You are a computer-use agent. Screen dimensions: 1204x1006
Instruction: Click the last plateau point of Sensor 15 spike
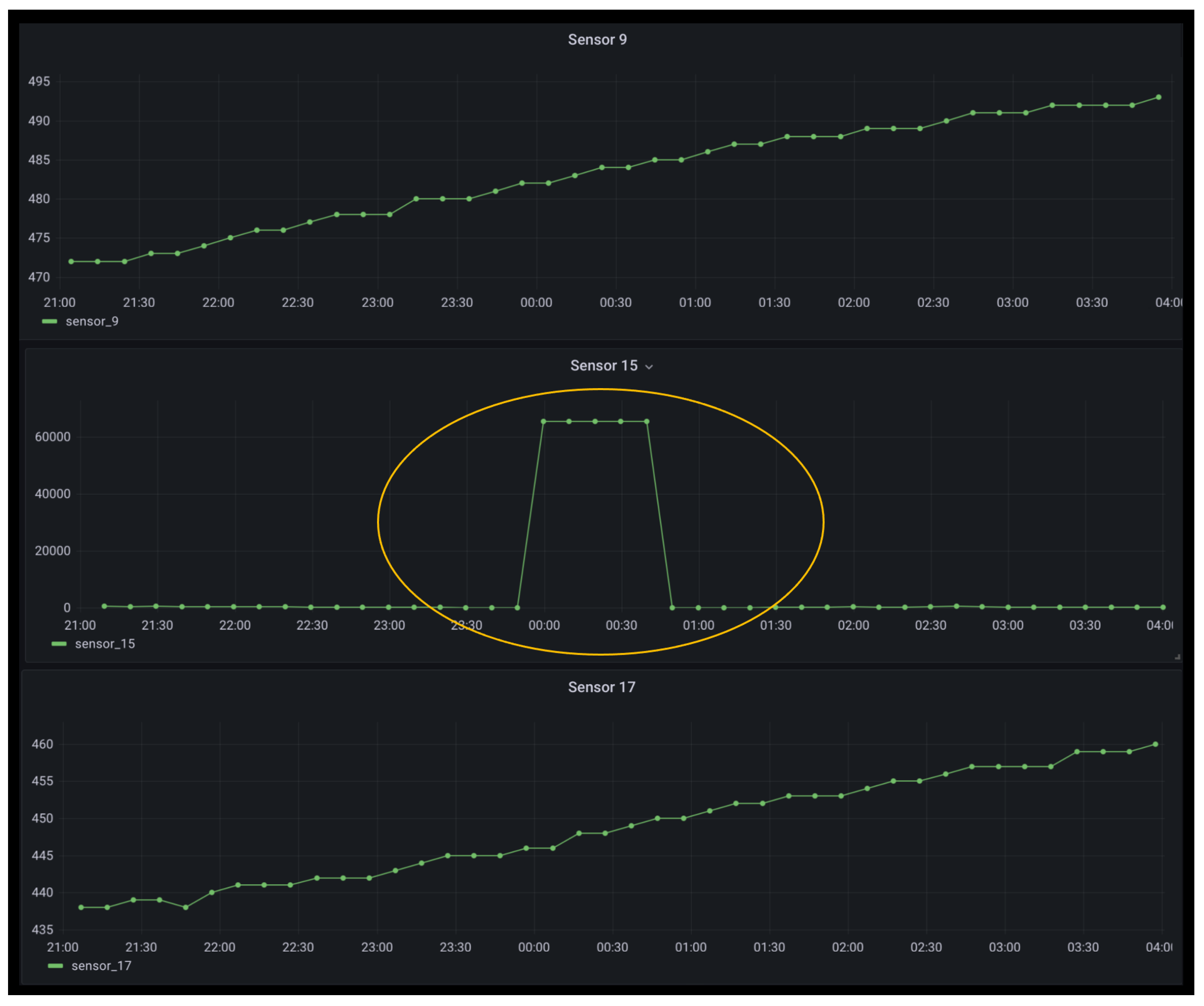(x=647, y=422)
